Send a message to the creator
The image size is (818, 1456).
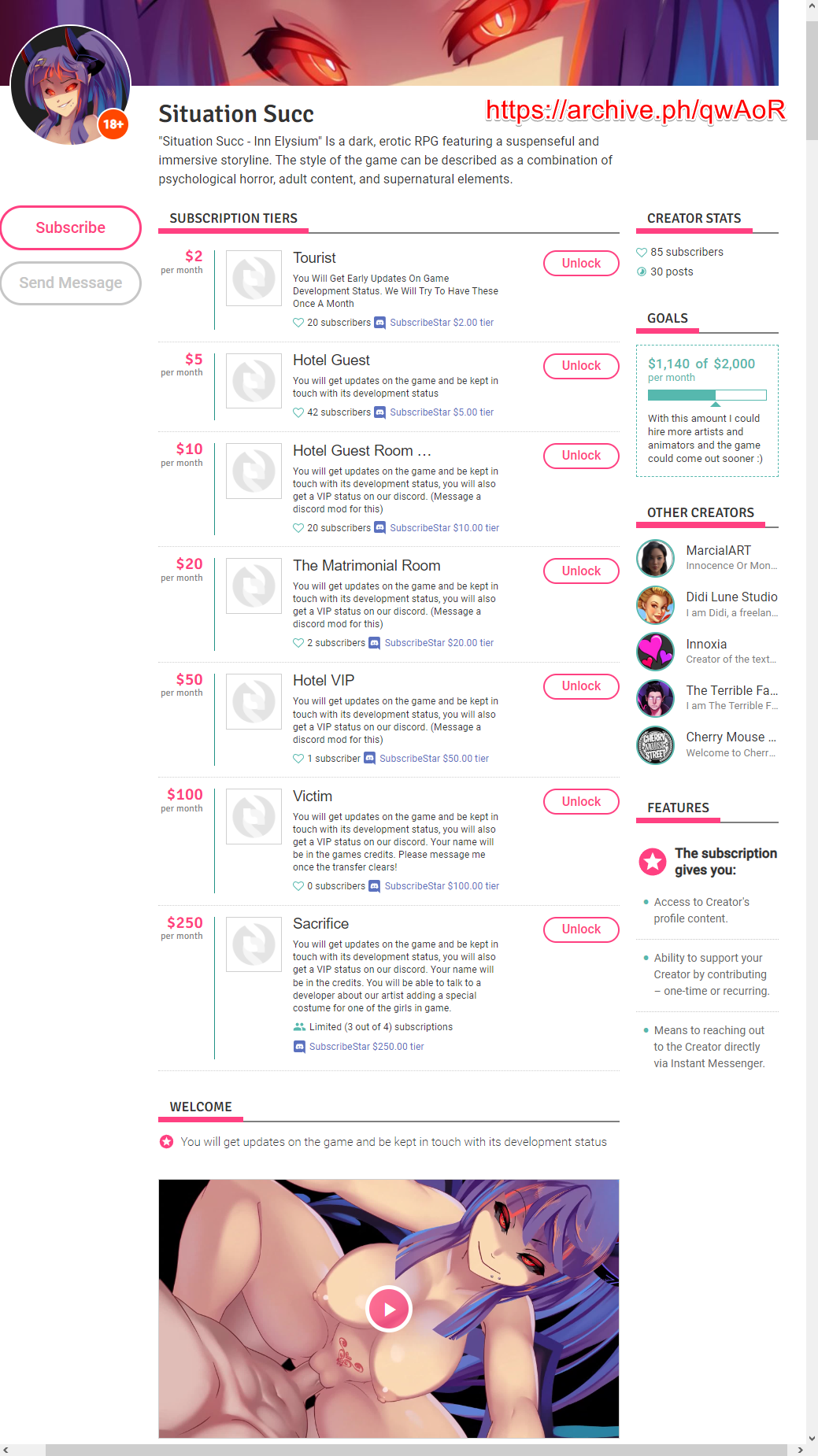71,283
